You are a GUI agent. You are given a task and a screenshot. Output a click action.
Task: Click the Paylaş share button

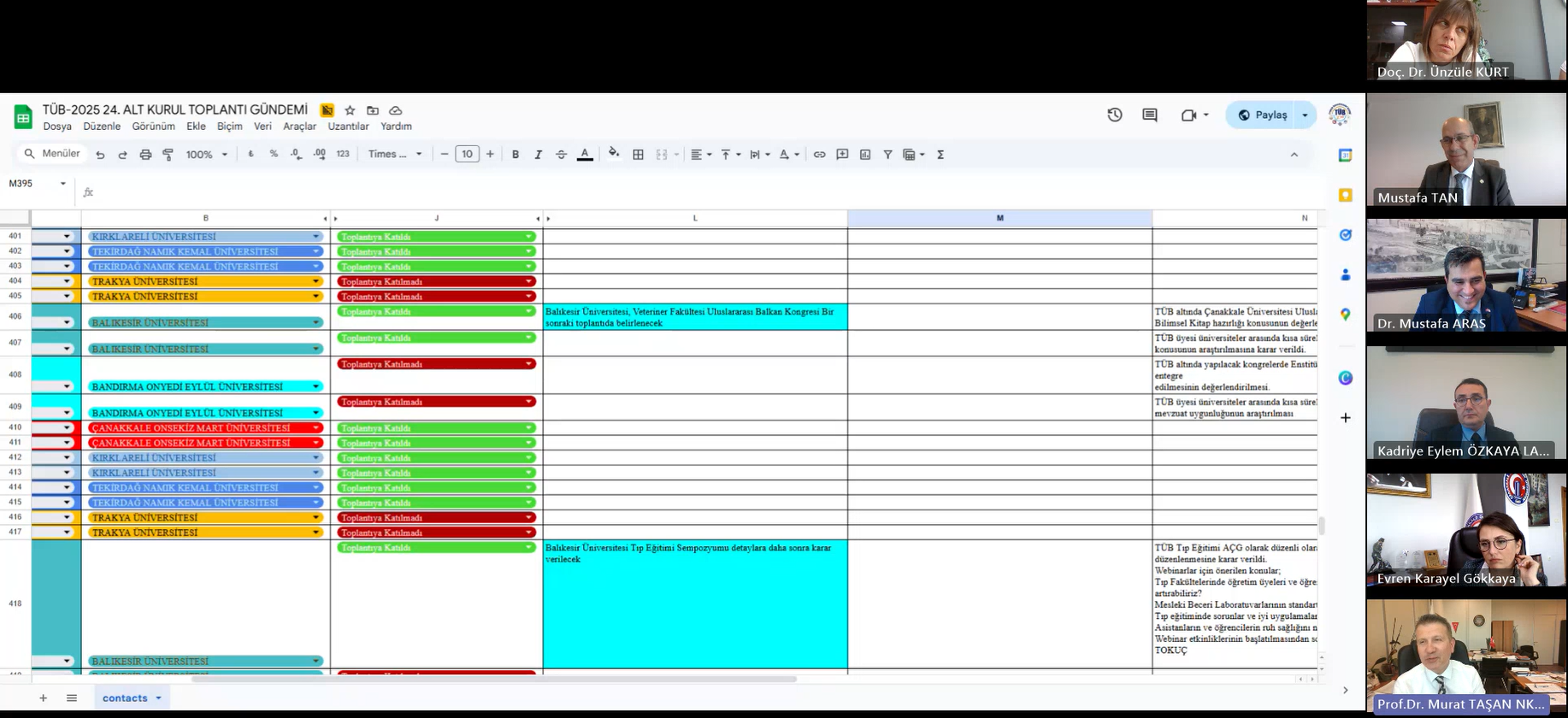pos(1262,115)
